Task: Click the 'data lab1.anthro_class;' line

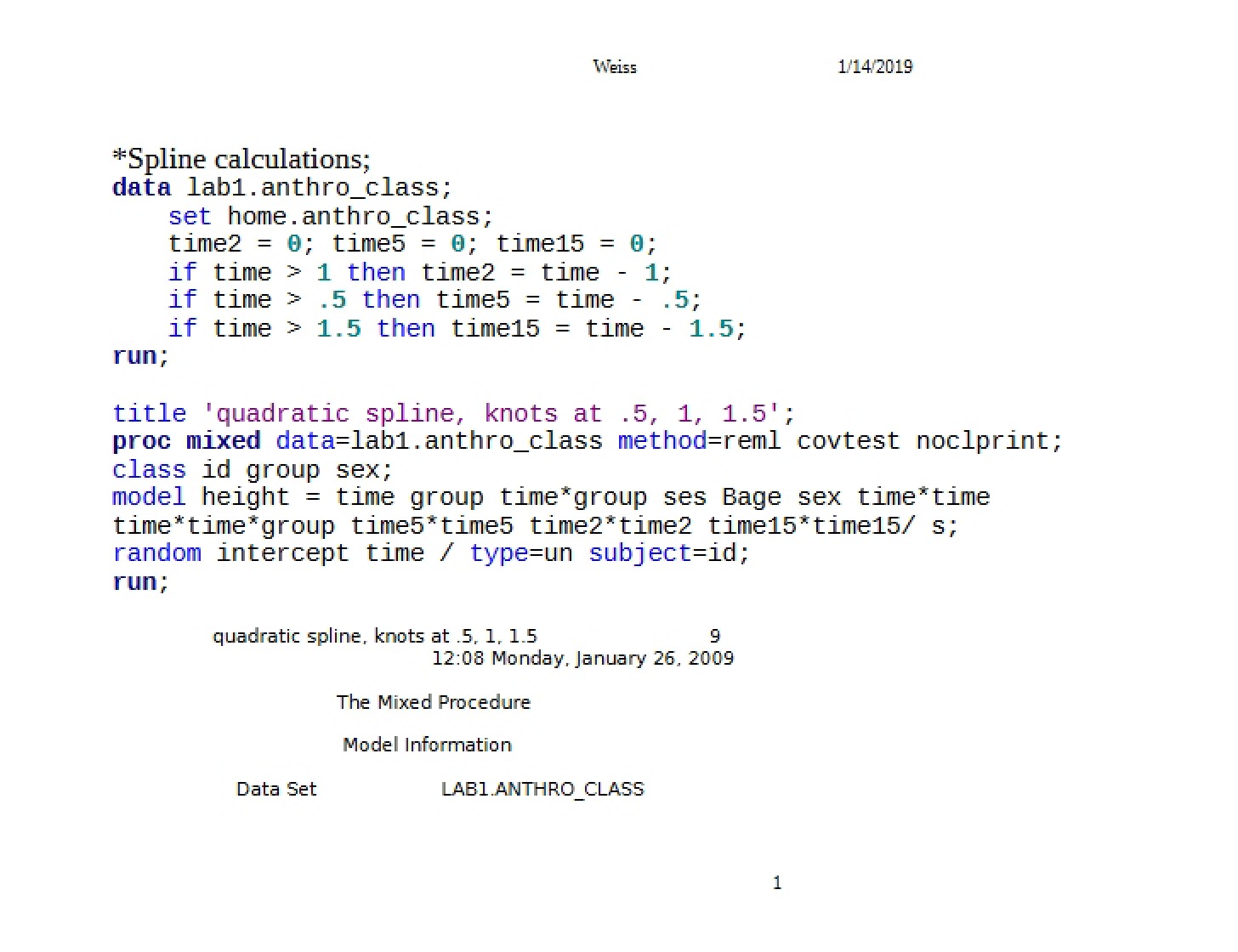Action: [x=282, y=188]
